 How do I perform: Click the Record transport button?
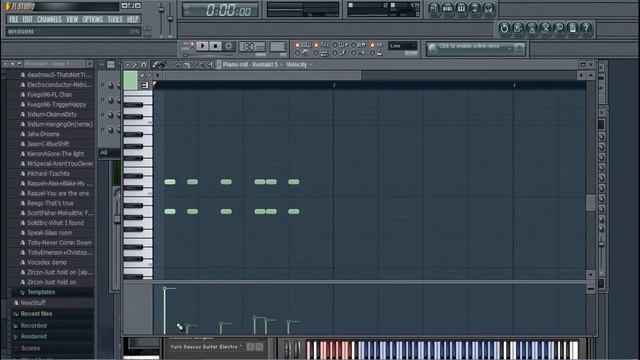[x=229, y=46]
